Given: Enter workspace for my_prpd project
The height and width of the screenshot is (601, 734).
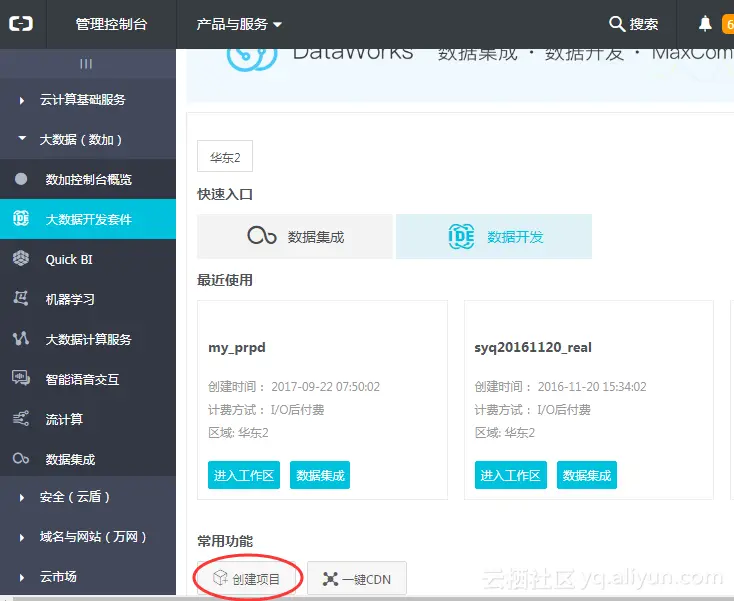Looking at the screenshot, I should pyautogui.click(x=244, y=475).
